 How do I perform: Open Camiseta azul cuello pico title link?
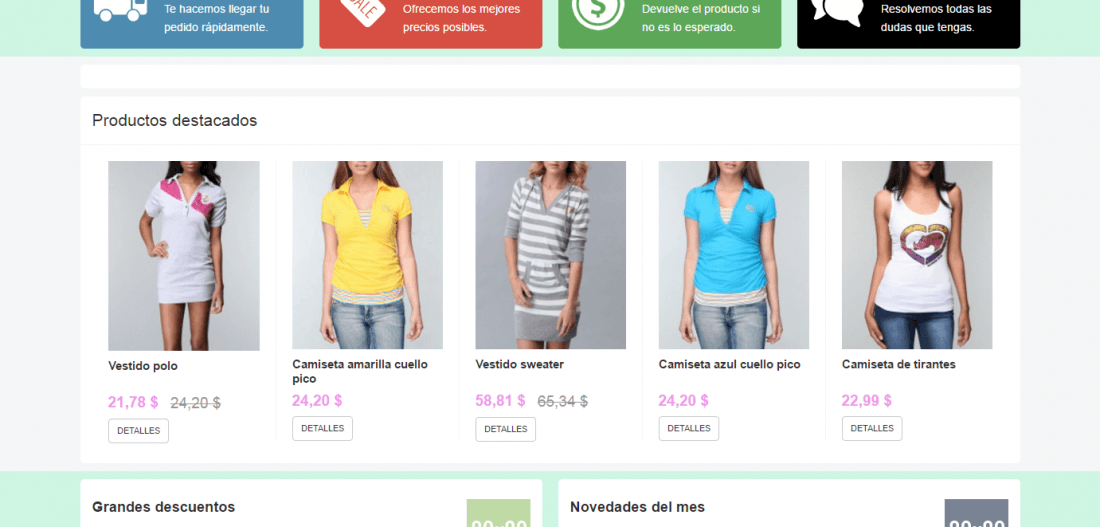(x=729, y=364)
